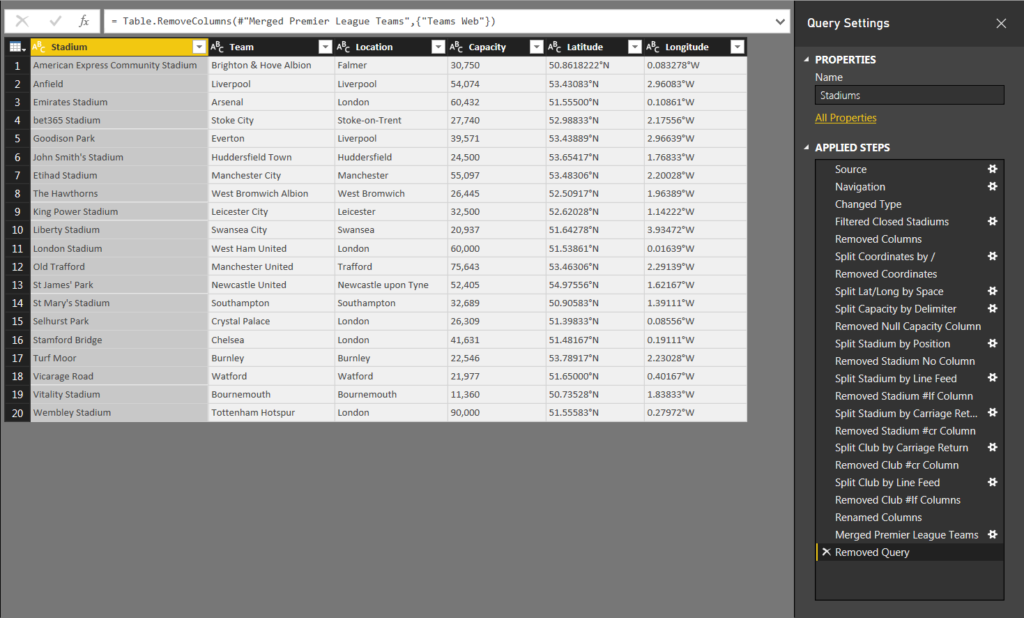Screen dimensions: 1024x618
Task: Open gear for Merged Premier League Teams step
Action: [993, 534]
